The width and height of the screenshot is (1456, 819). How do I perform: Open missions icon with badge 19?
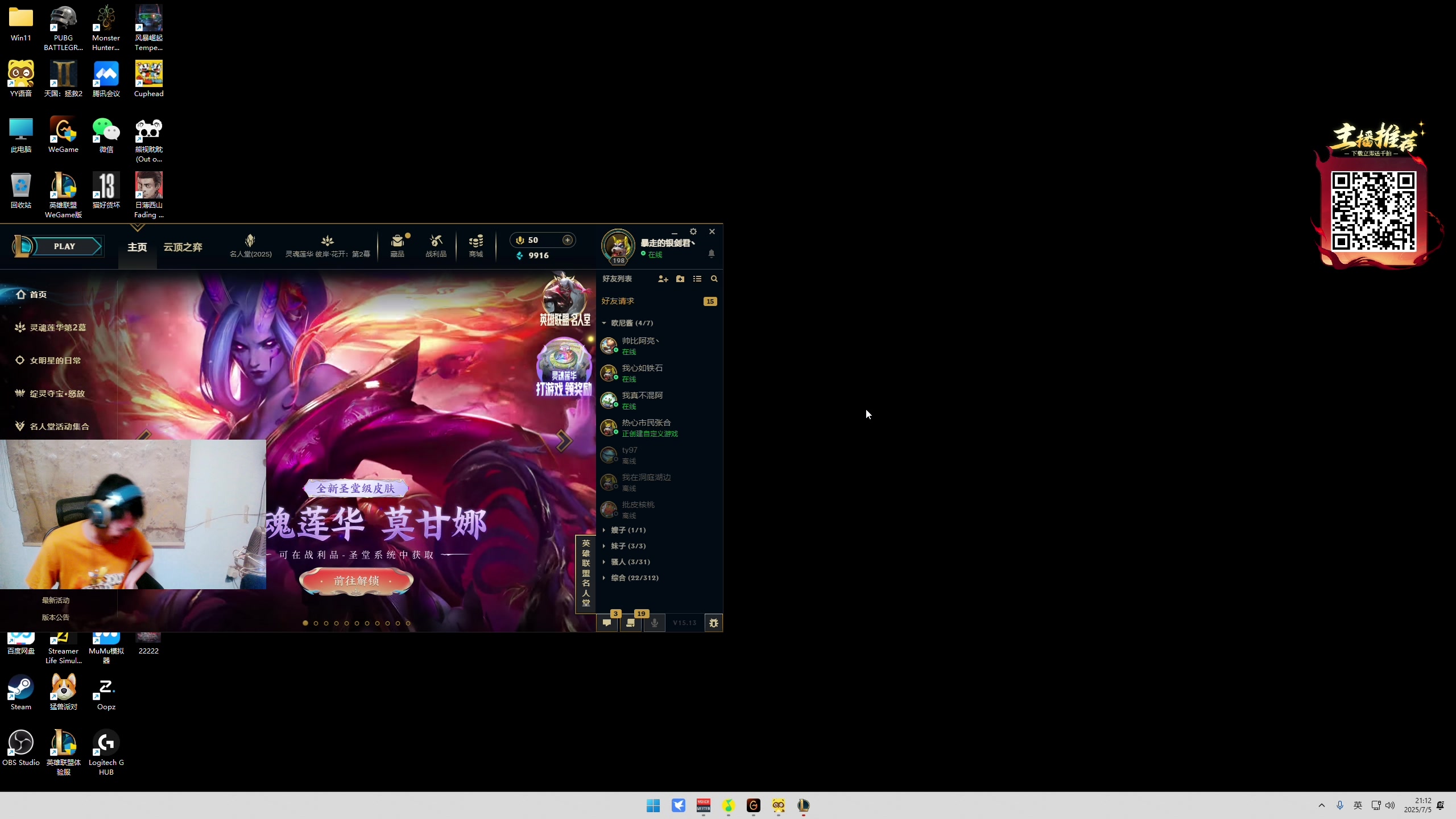coord(631,623)
